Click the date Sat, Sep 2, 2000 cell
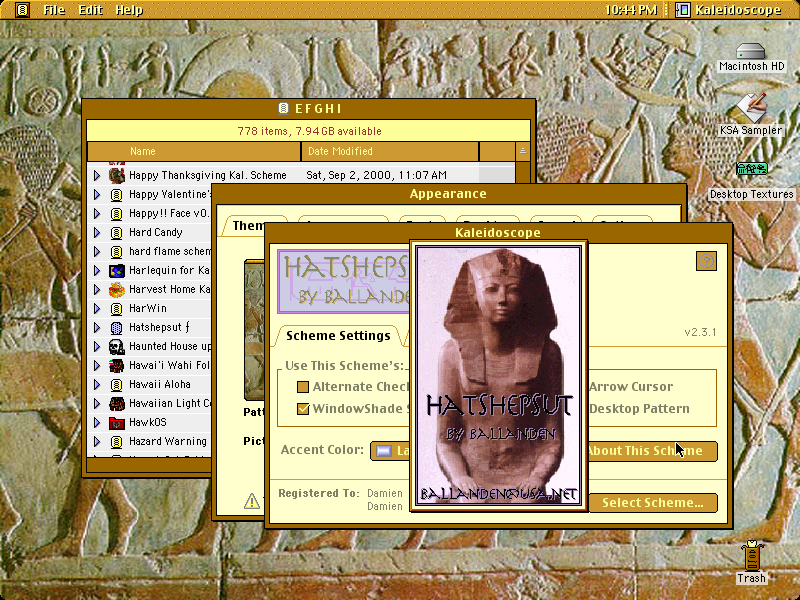Viewport: 800px width, 600px height. pyautogui.click(x=377, y=175)
